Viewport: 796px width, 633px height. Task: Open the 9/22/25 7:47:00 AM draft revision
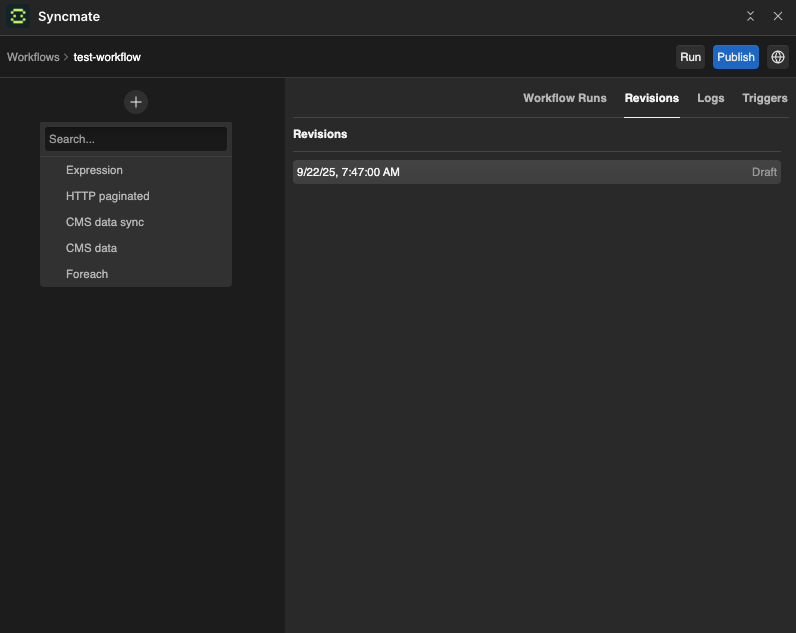(x=536, y=172)
